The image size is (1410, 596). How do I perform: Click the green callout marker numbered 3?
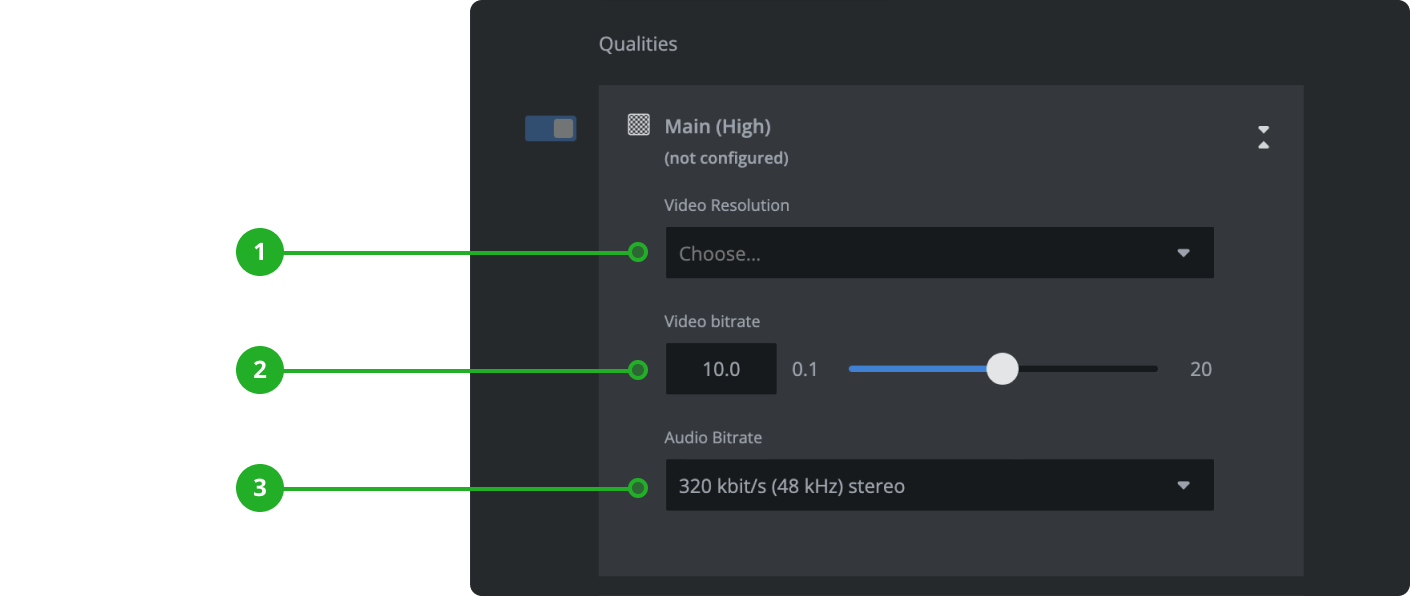[x=259, y=488]
